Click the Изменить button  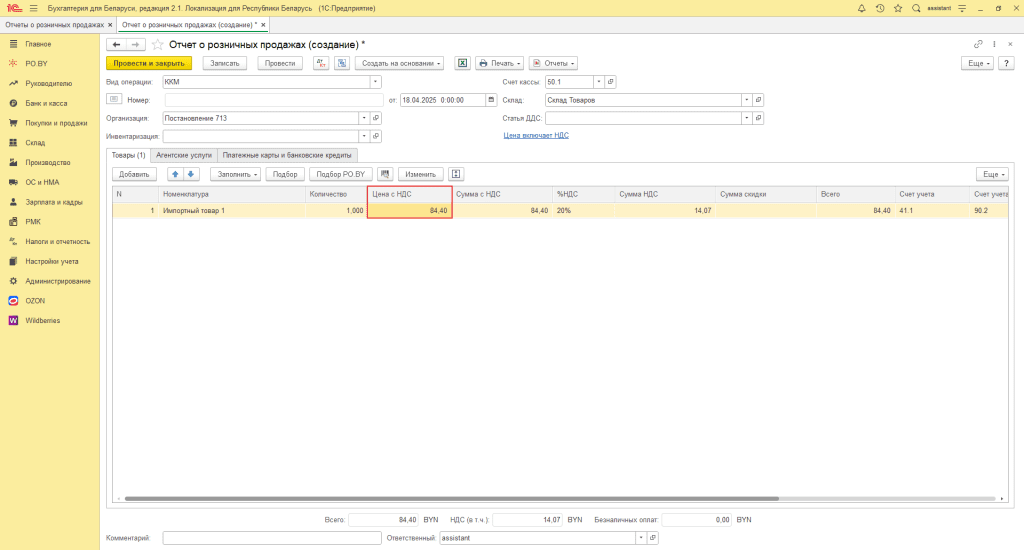(421, 174)
